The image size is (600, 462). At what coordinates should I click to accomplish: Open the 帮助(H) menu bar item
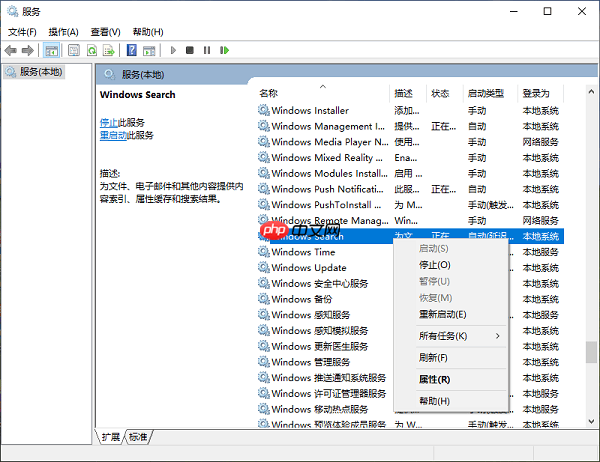[x=148, y=32]
